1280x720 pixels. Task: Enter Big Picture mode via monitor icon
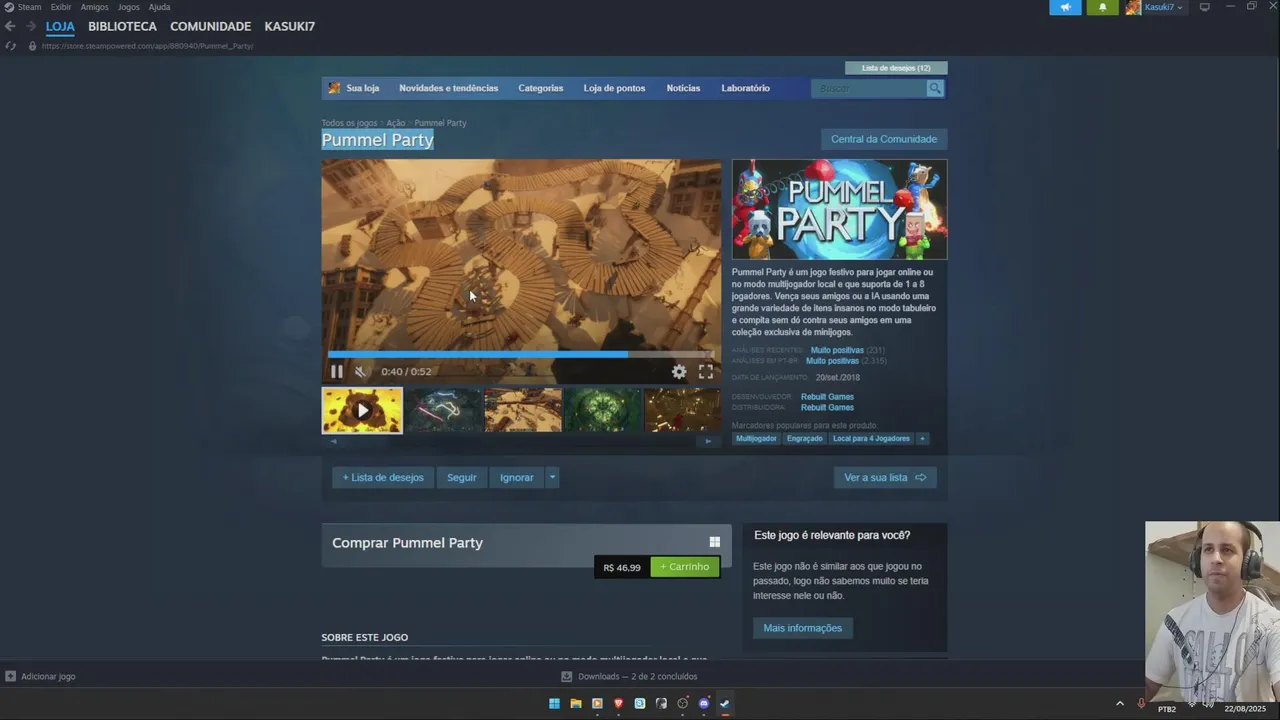(1205, 7)
